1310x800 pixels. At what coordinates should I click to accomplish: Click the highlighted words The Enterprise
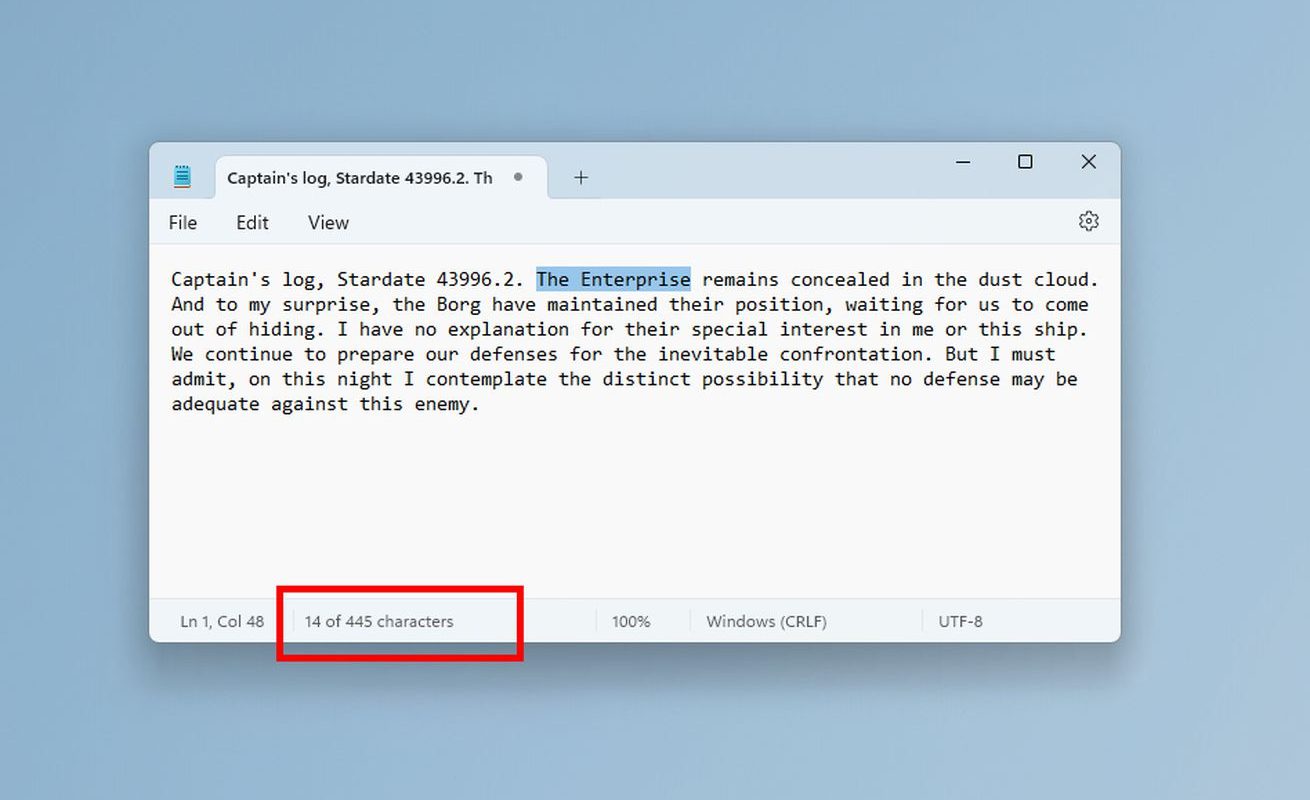tap(613, 279)
